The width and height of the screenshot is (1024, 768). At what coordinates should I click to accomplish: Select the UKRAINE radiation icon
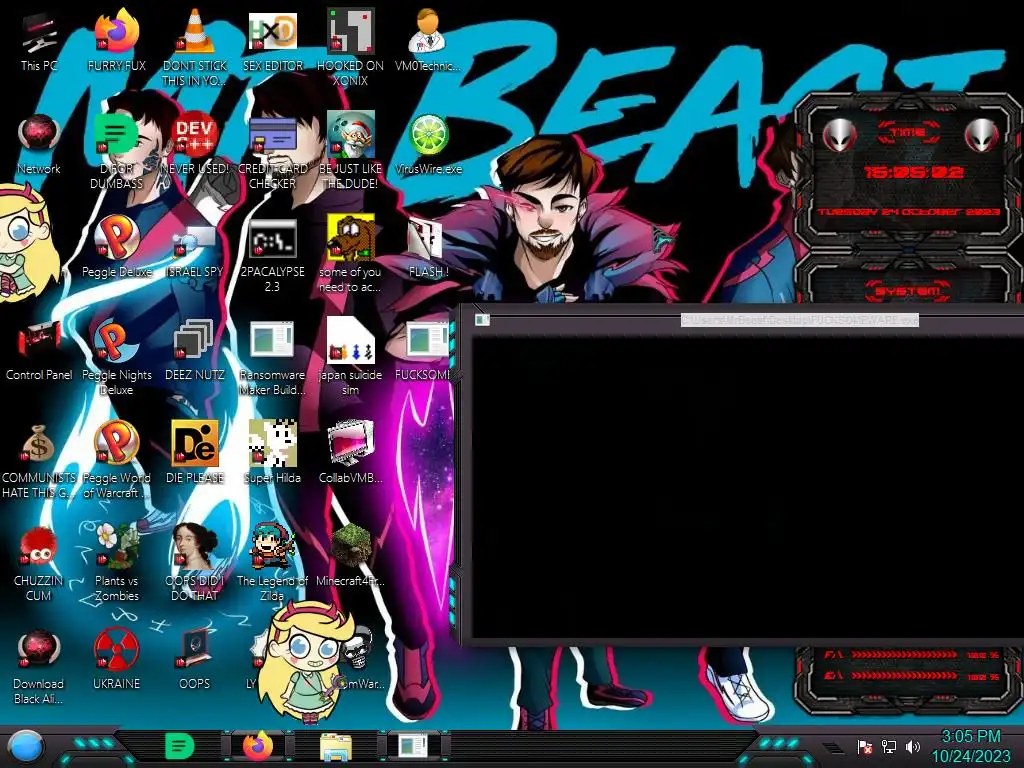pos(116,660)
